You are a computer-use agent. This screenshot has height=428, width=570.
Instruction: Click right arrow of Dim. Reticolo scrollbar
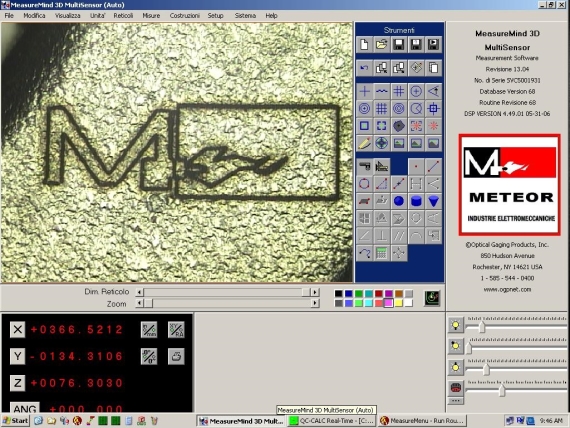click(x=315, y=292)
